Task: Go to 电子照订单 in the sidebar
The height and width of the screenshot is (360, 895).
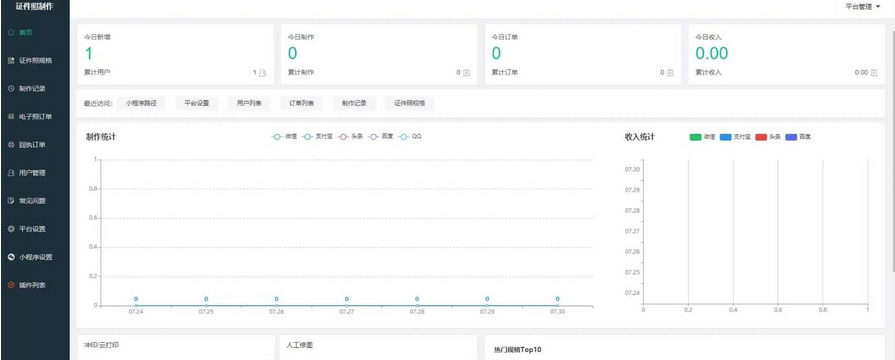Action: (x=35, y=116)
